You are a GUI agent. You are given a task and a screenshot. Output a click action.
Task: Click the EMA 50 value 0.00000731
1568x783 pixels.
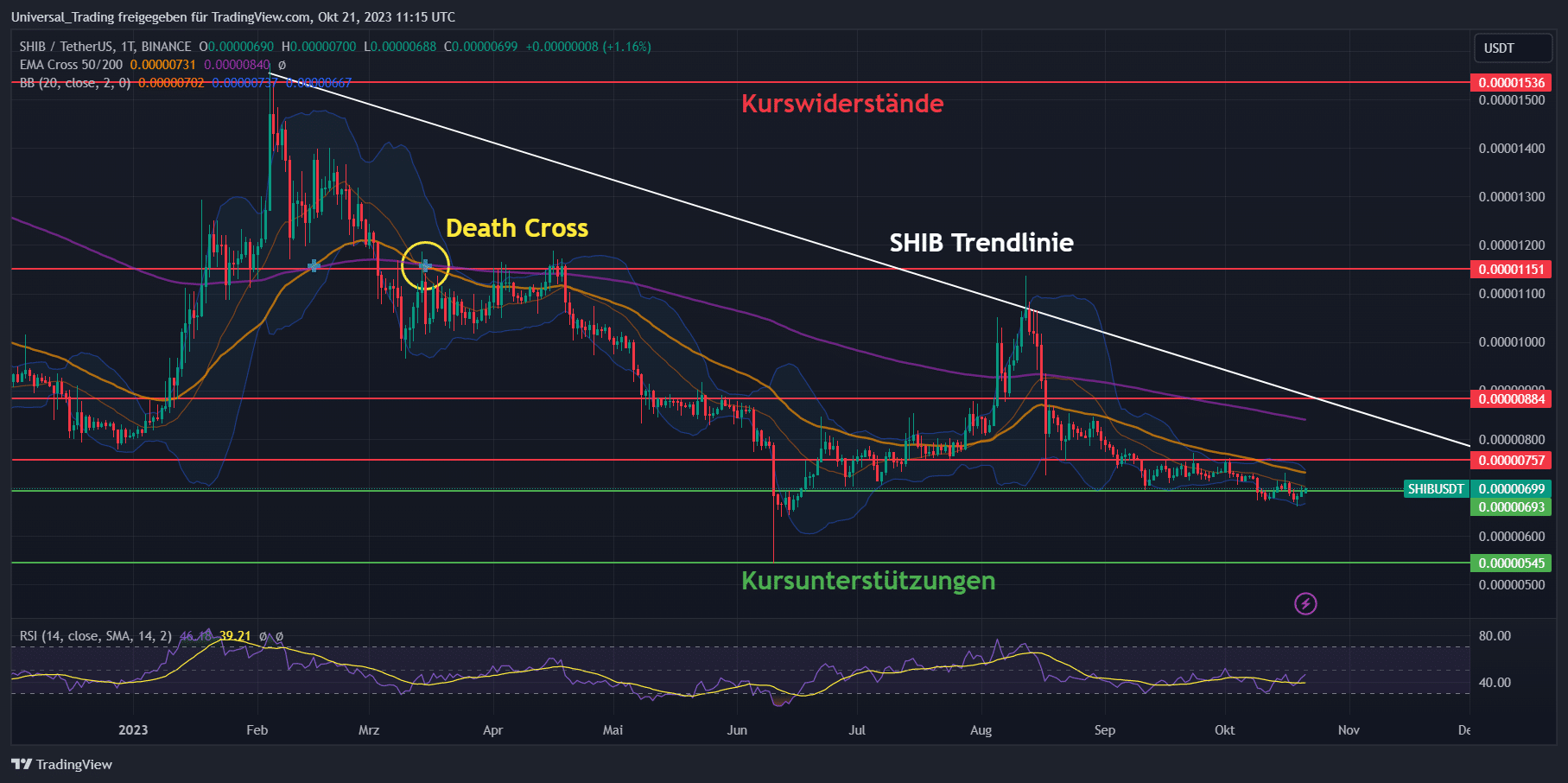(x=163, y=65)
